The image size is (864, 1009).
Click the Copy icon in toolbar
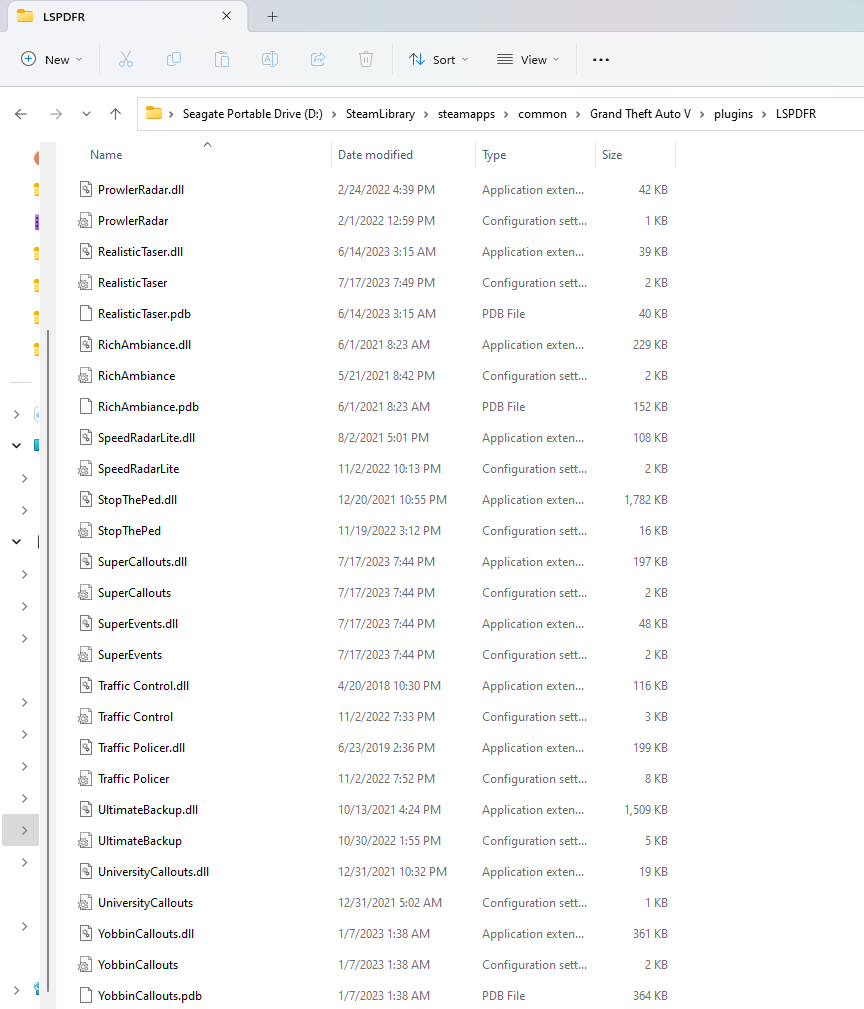click(174, 59)
